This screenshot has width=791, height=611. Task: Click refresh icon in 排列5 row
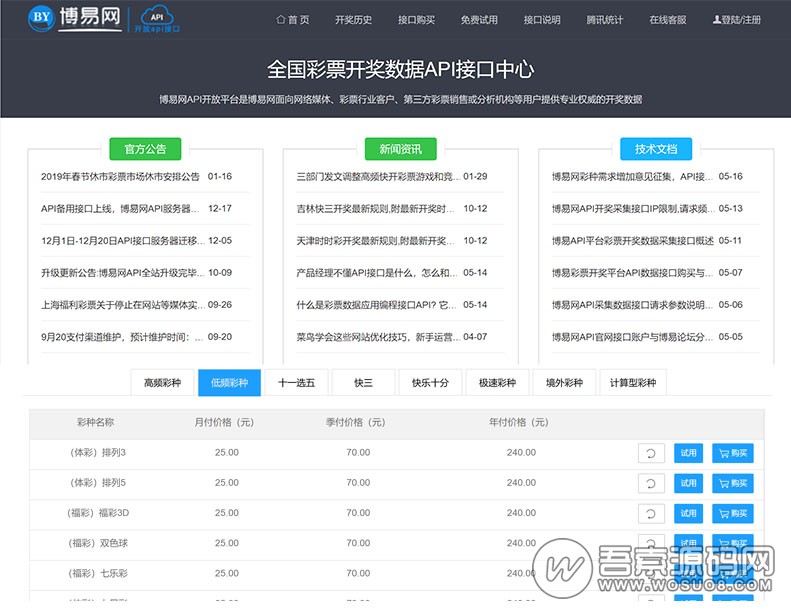[x=651, y=484]
